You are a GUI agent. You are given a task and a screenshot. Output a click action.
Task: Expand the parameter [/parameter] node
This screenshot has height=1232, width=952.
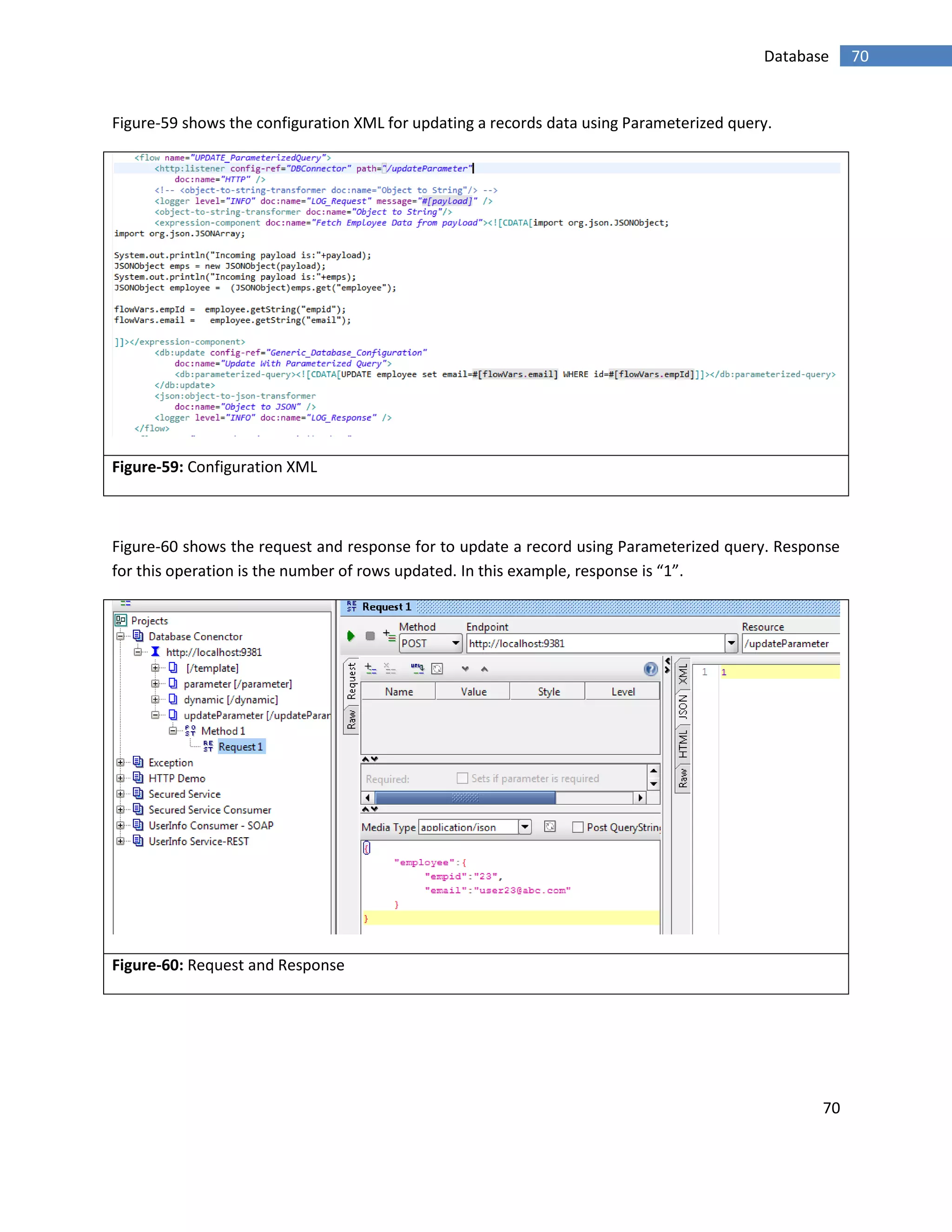pos(155,684)
